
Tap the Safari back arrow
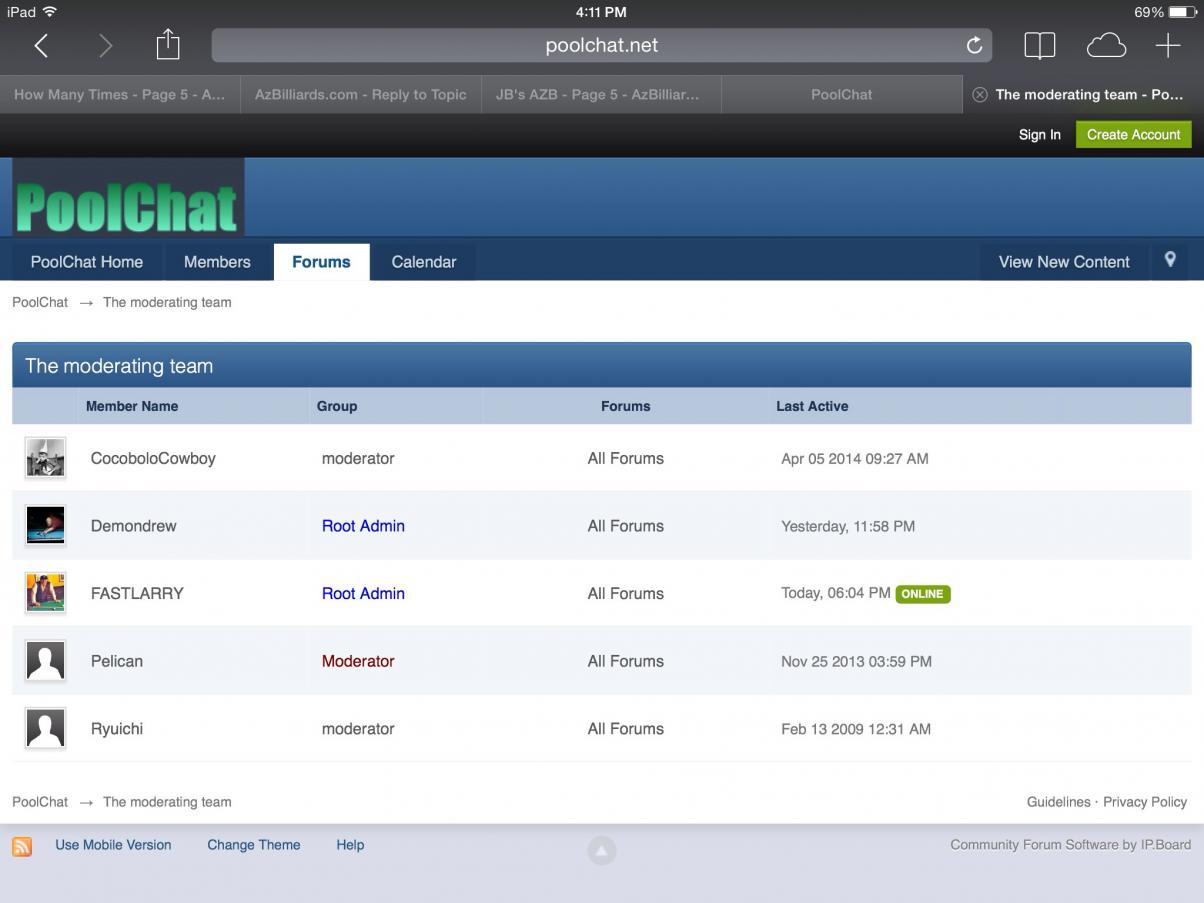(41, 45)
